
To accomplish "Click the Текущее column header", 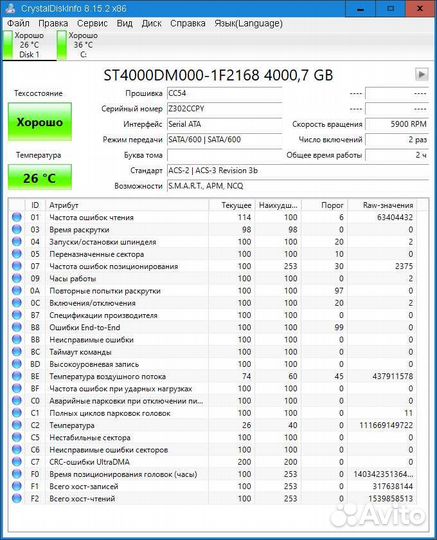I will coord(232,205).
